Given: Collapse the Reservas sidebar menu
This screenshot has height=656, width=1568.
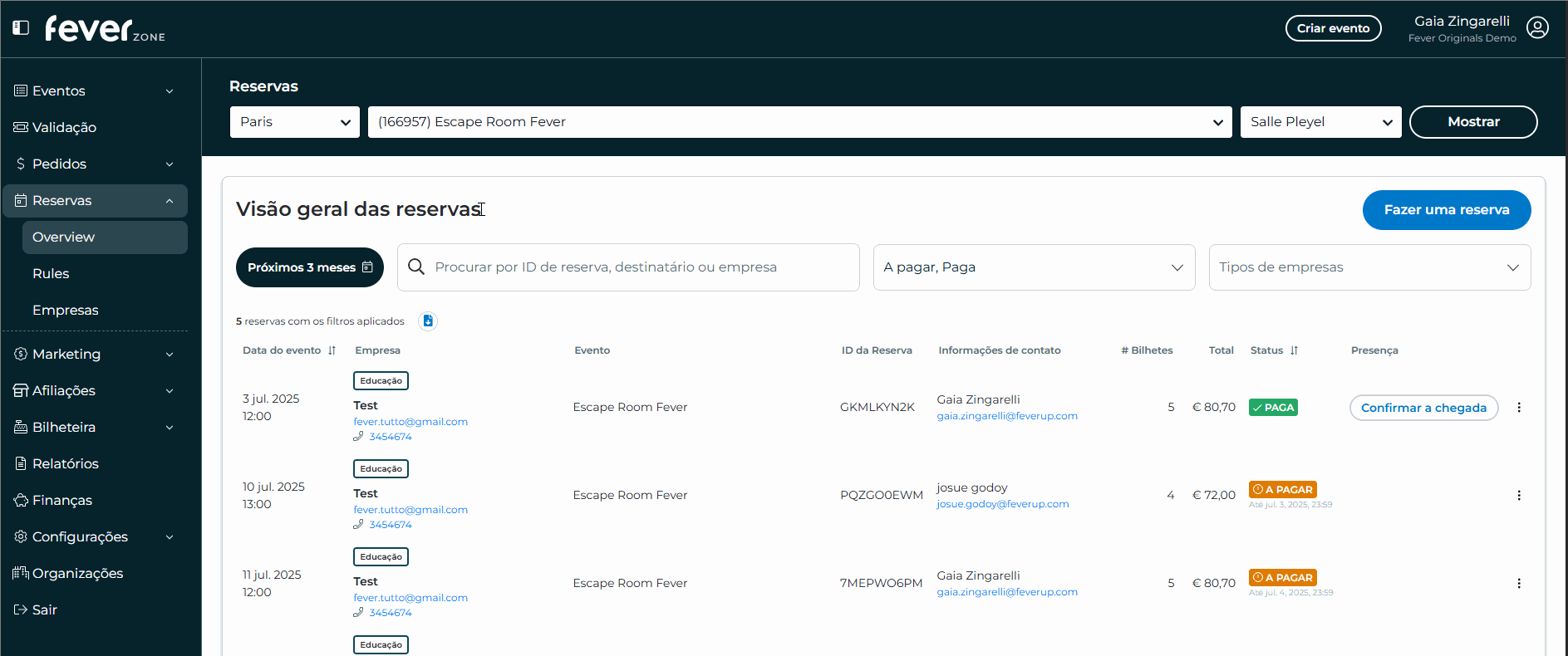Looking at the screenshot, I should 170,201.
